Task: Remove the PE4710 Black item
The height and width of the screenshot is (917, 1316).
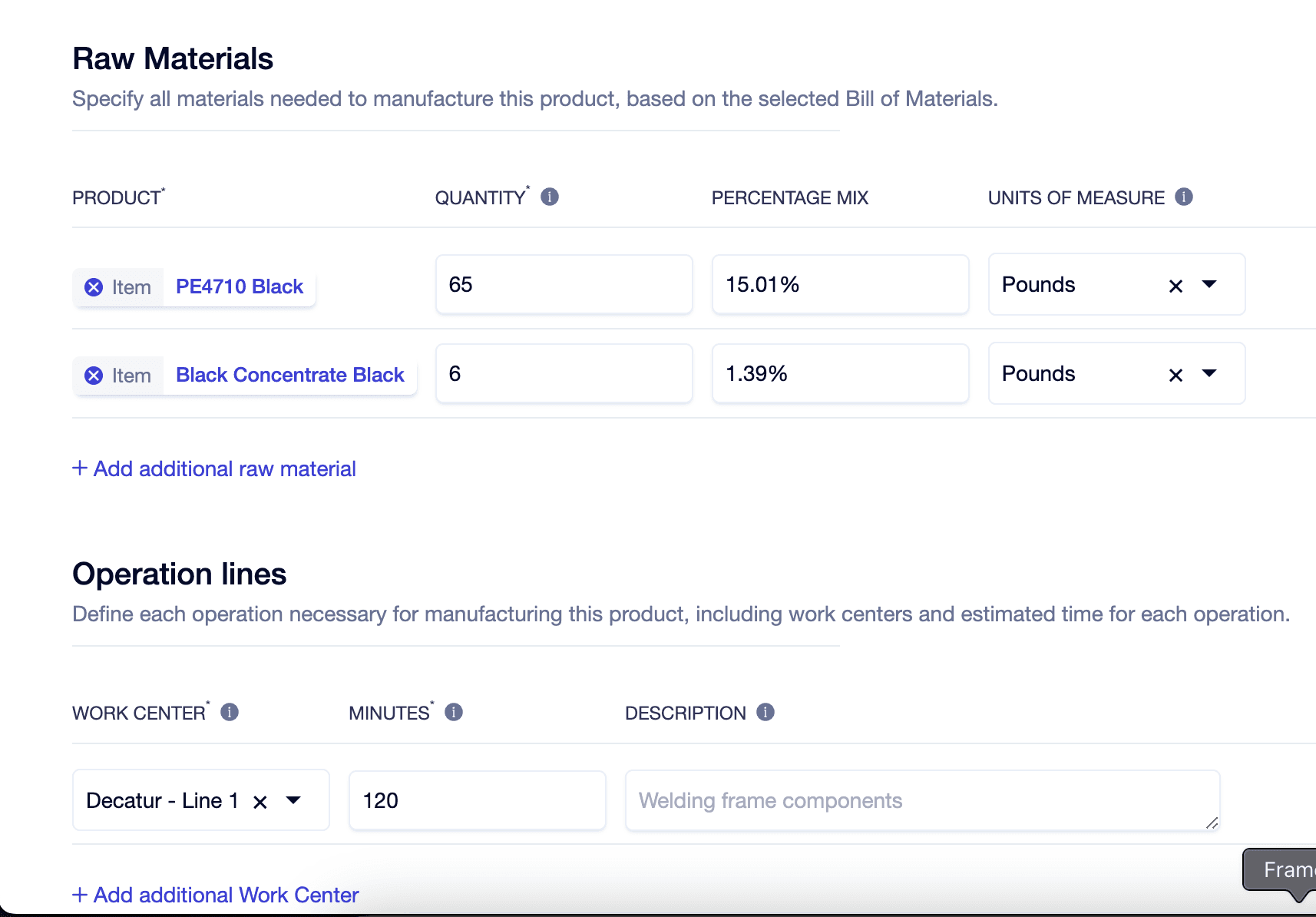Action: click(x=94, y=287)
